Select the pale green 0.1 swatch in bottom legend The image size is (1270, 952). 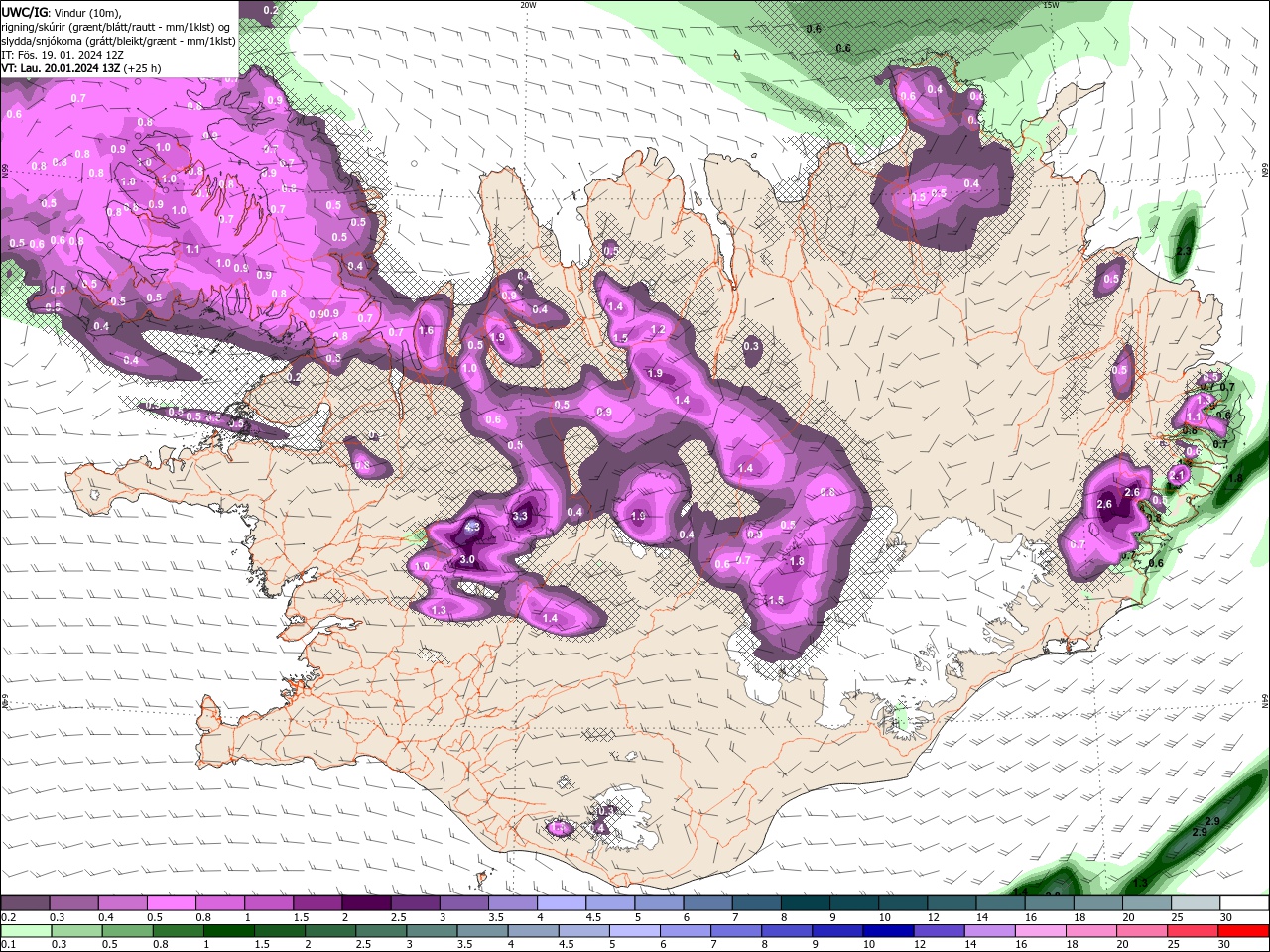point(25,931)
